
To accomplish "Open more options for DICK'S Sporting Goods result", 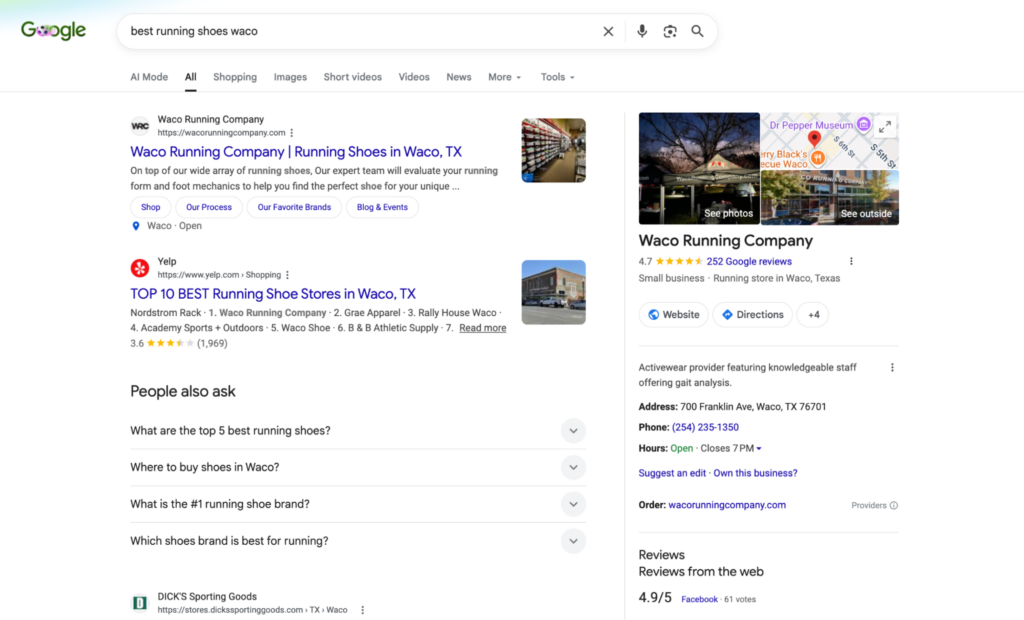I will [362, 610].
